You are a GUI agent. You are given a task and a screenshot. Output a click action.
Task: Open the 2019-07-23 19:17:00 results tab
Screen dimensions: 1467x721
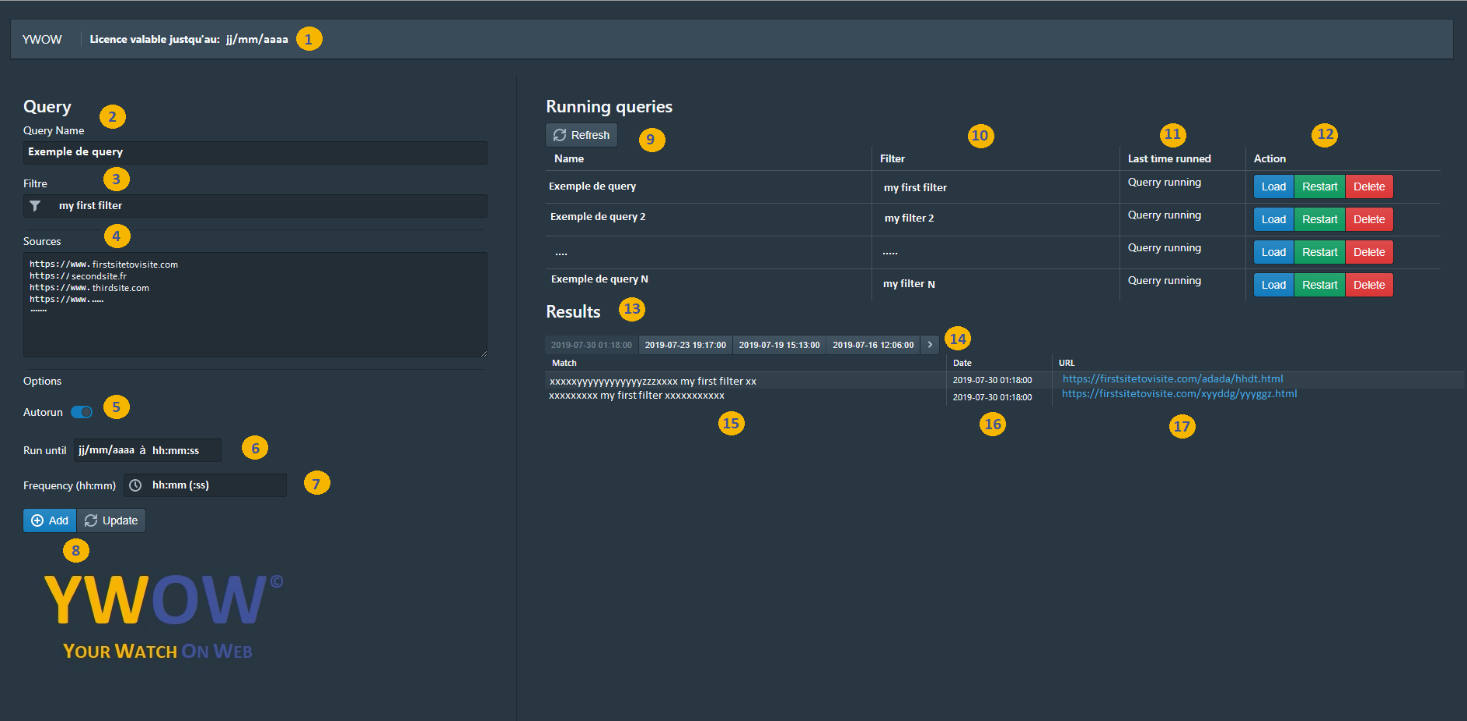685,345
